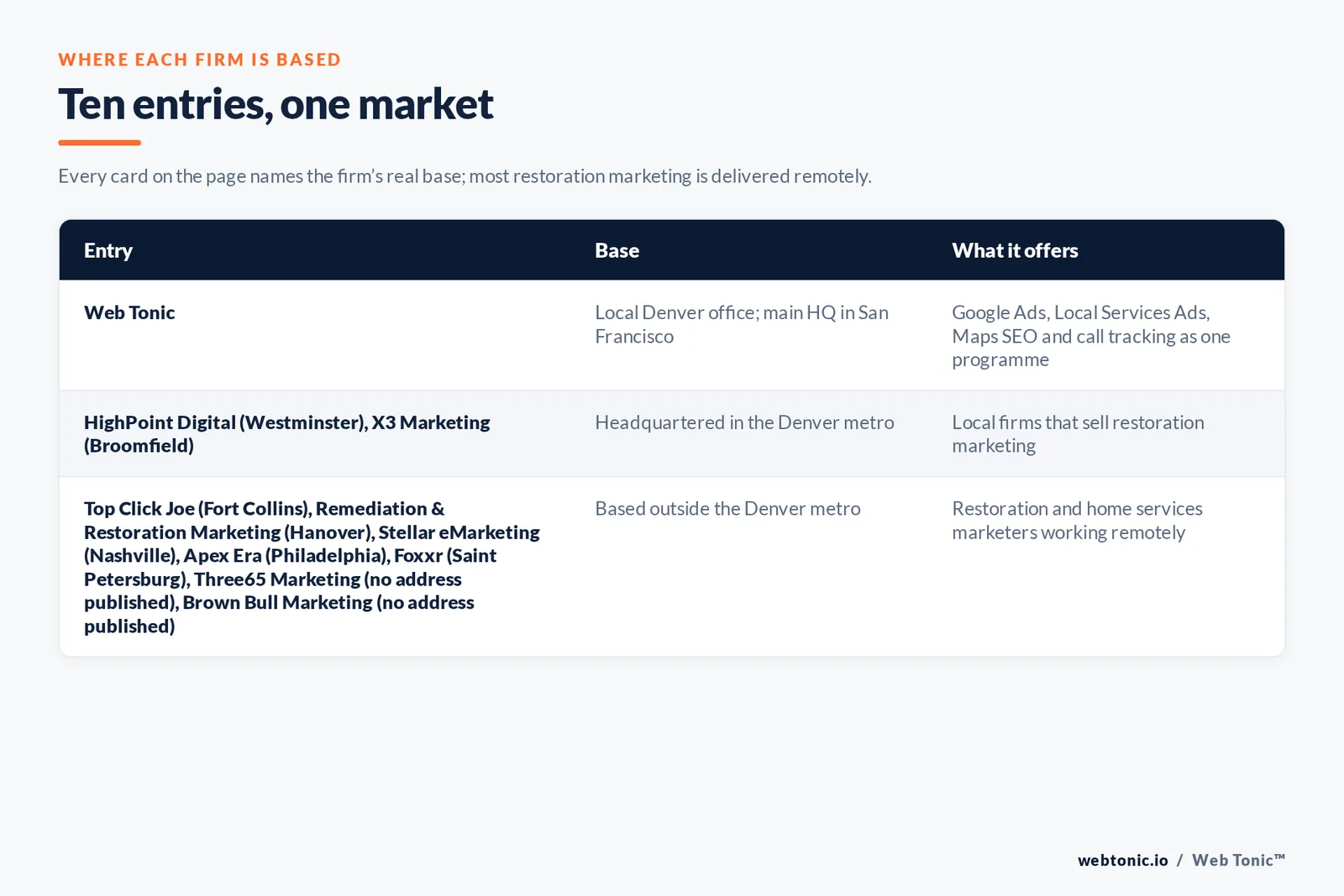Click the 'Ten entries, one market' heading

(276, 104)
